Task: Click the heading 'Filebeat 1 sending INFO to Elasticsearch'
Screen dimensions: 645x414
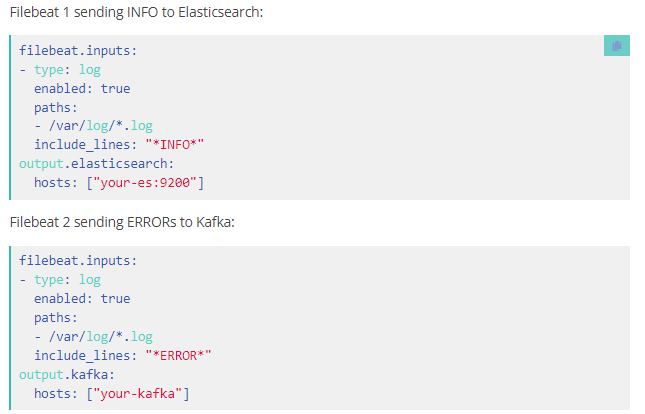Action: coord(136,12)
